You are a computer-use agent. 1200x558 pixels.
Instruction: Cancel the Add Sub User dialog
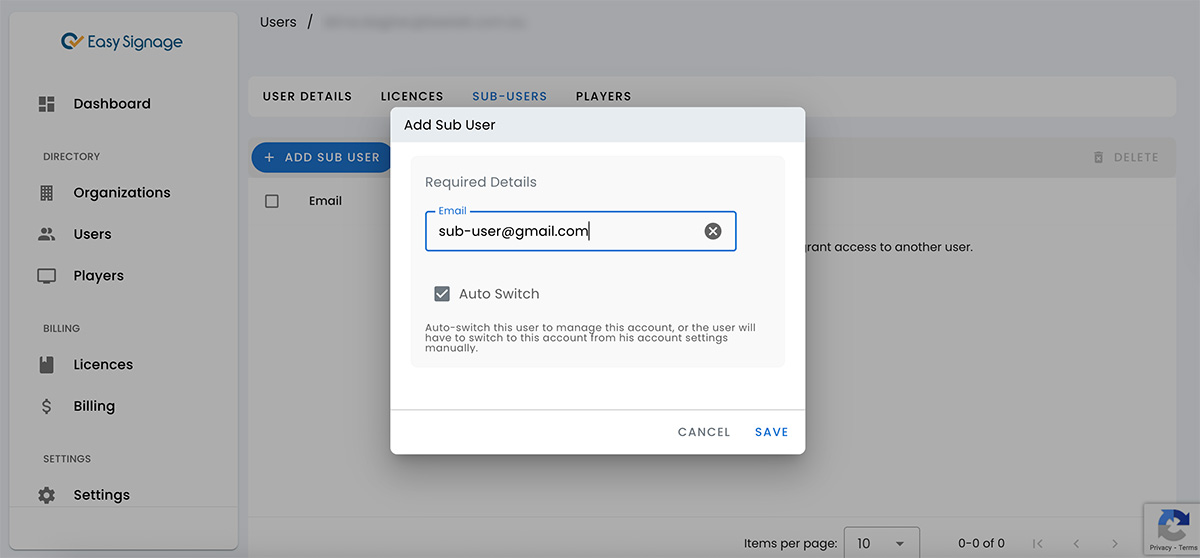(x=704, y=432)
